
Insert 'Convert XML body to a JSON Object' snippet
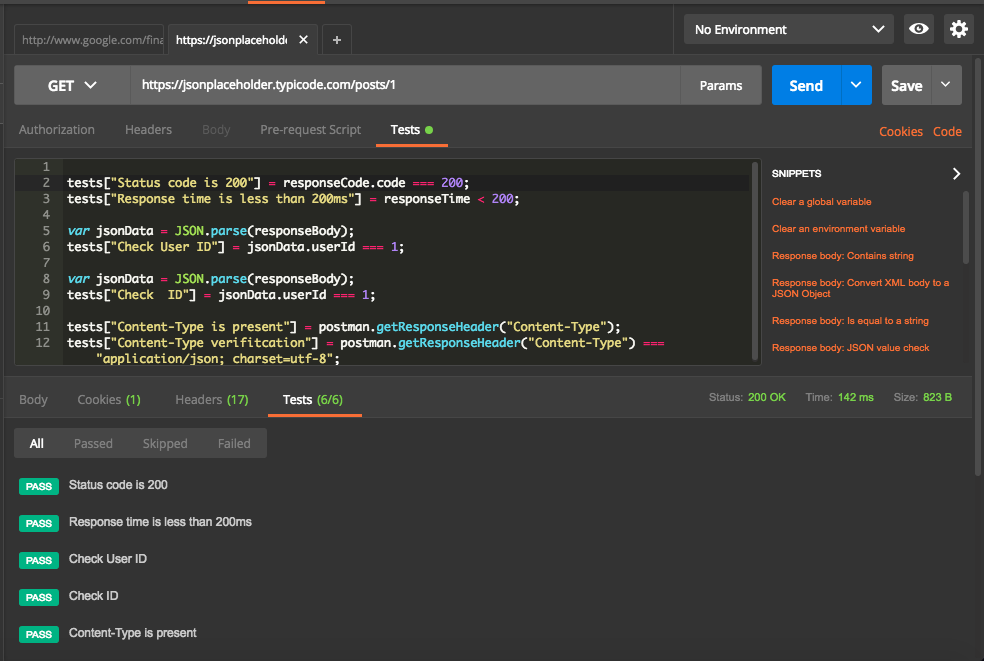[x=860, y=288]
